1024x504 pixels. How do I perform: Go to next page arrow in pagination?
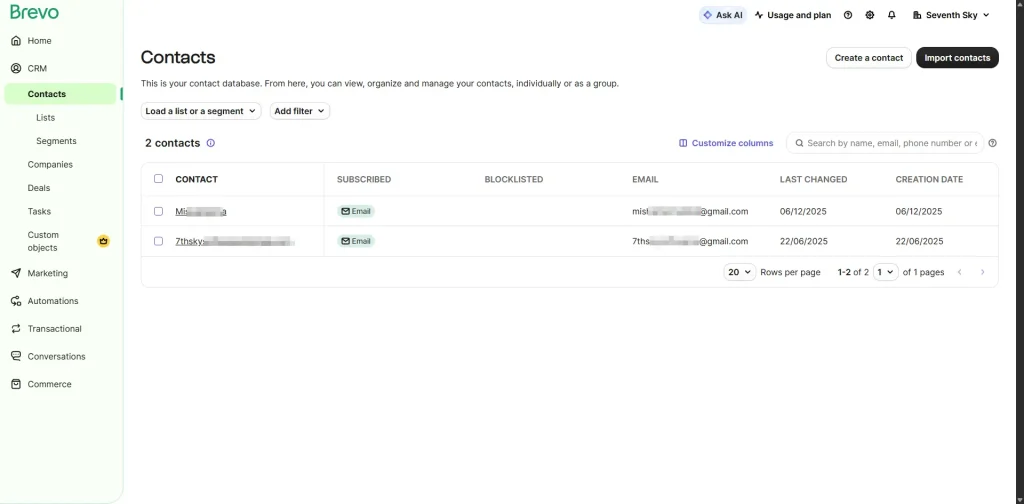tap(982, 272)
